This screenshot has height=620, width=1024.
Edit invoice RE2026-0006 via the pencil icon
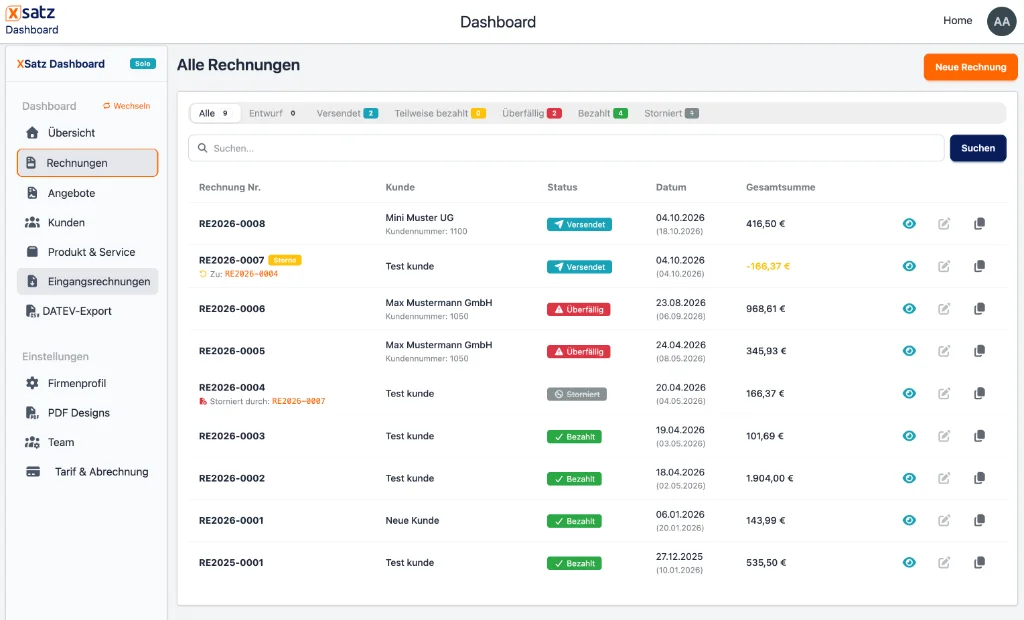pyautogui.click(x=944, y=309)
